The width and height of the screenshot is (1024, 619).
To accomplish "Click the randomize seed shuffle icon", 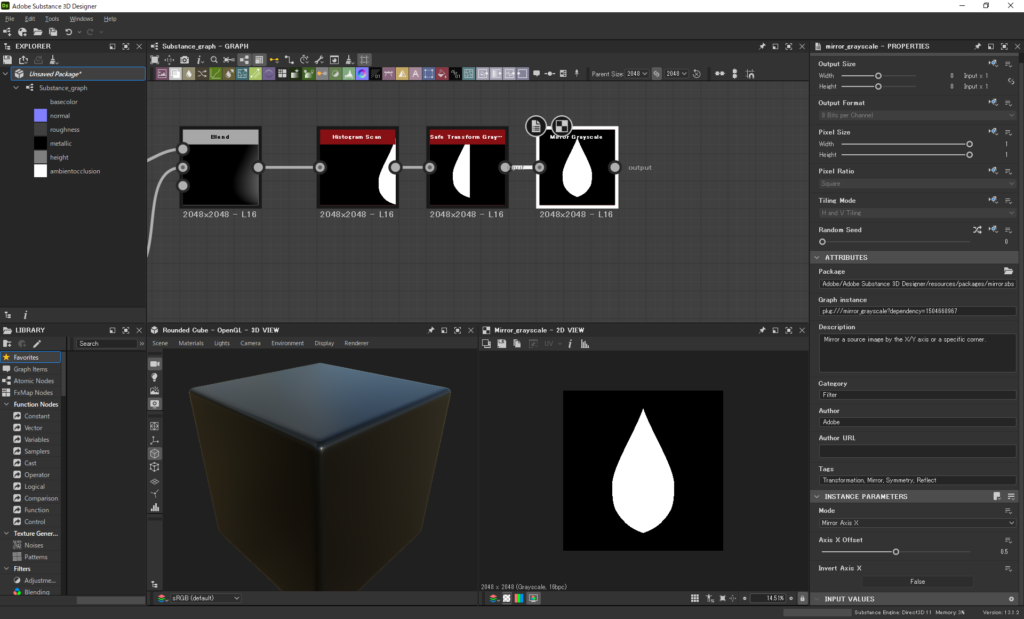I will point(977,230).
